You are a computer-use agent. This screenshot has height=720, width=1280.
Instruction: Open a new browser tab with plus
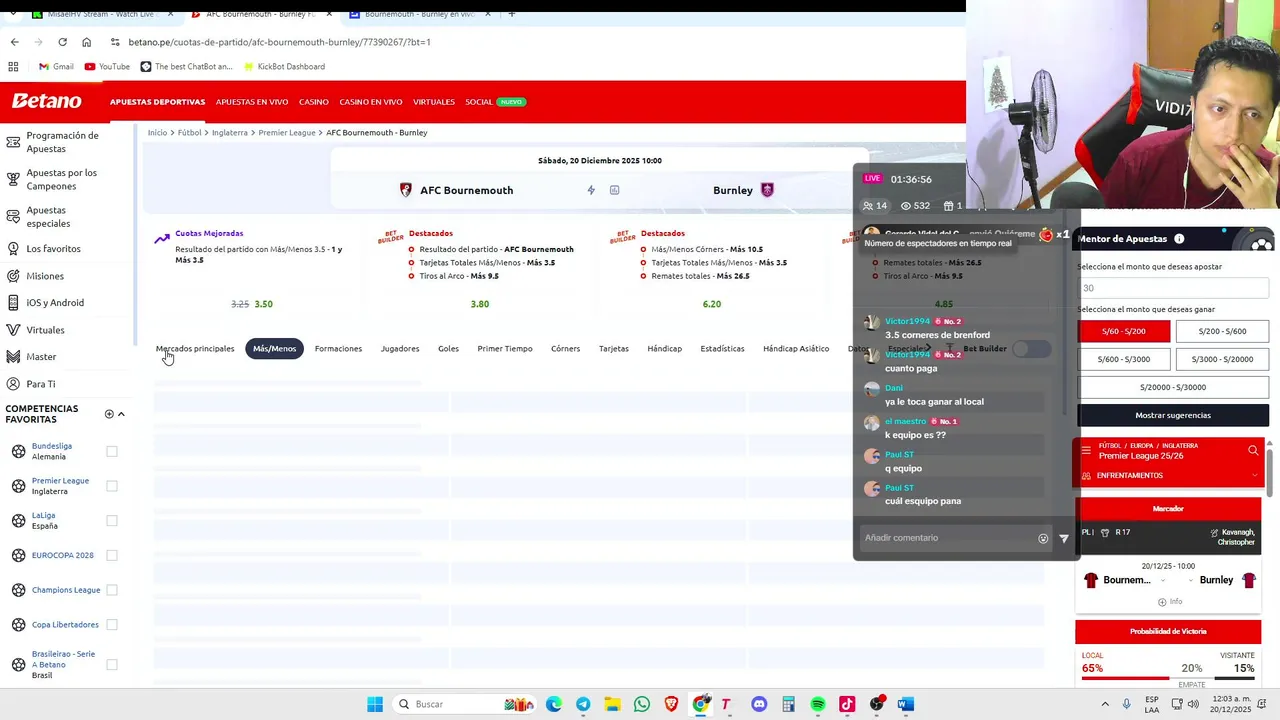click(511, 14)
